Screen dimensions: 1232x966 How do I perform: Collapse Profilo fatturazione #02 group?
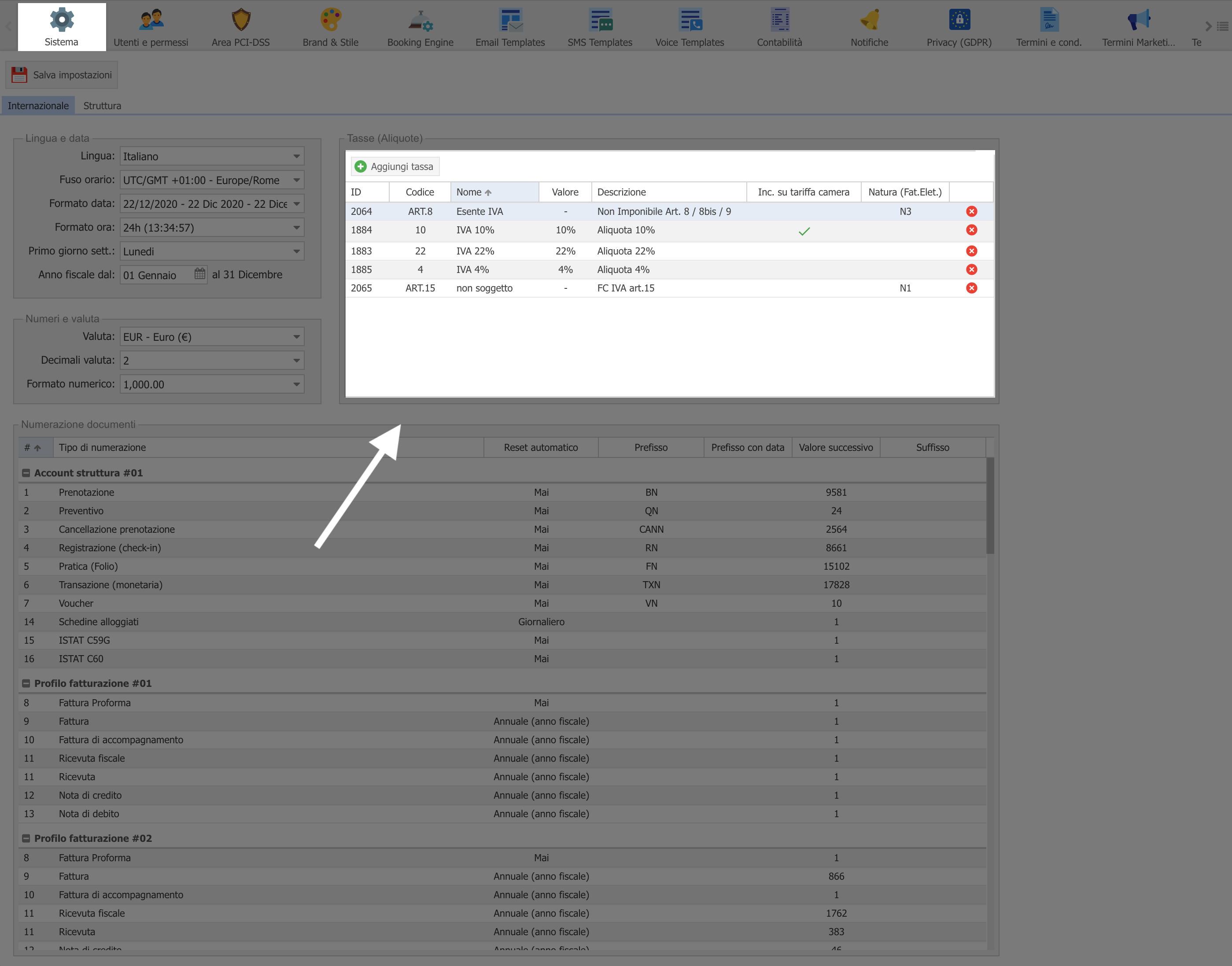click(26, 838)
